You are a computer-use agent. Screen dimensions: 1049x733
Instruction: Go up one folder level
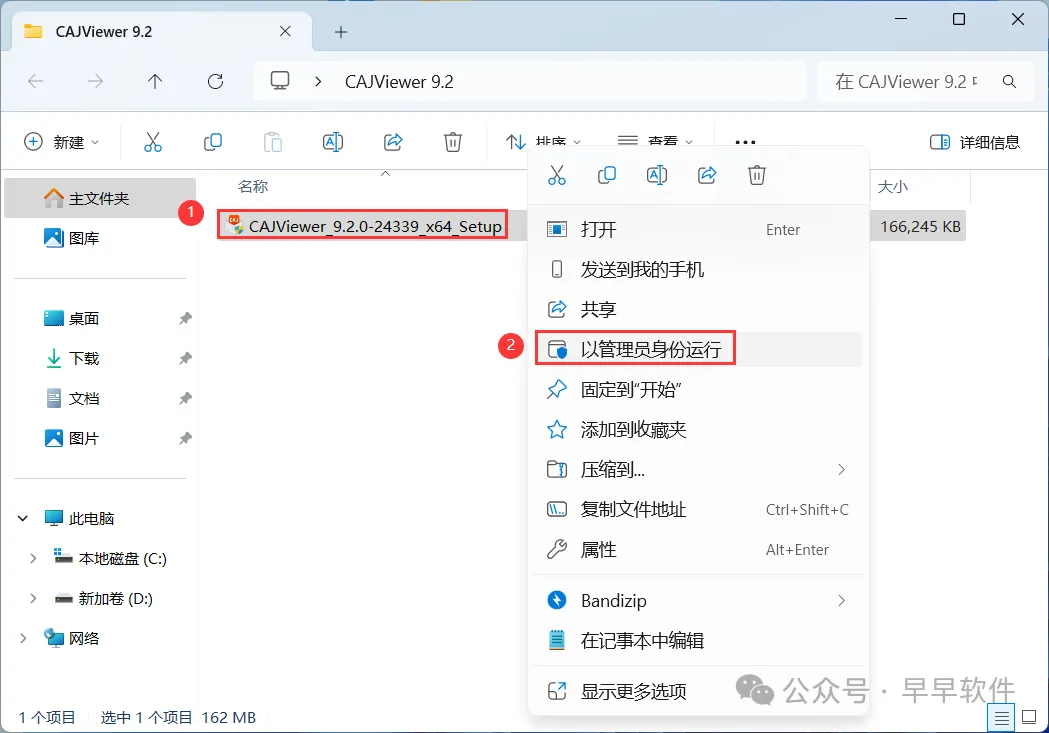click(155, 82)
